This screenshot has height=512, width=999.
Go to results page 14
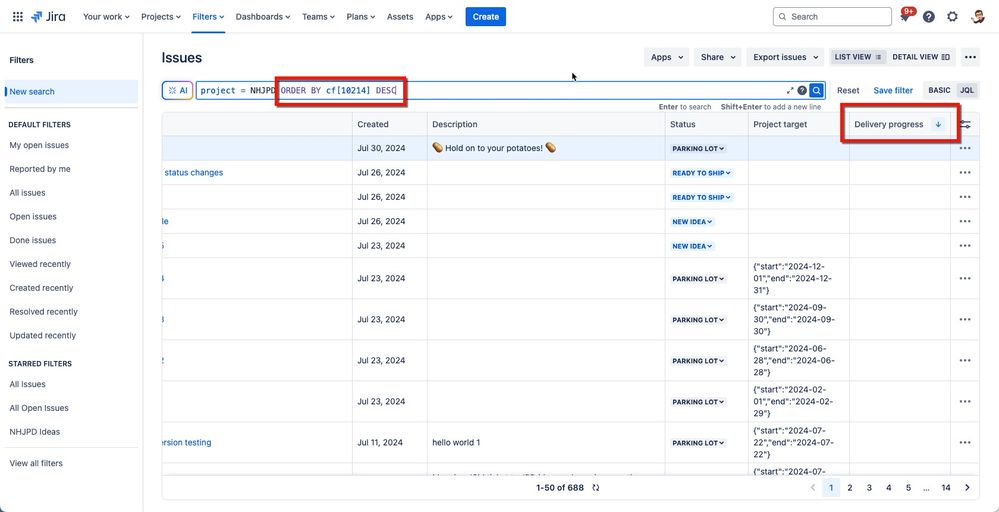point(946,488)
